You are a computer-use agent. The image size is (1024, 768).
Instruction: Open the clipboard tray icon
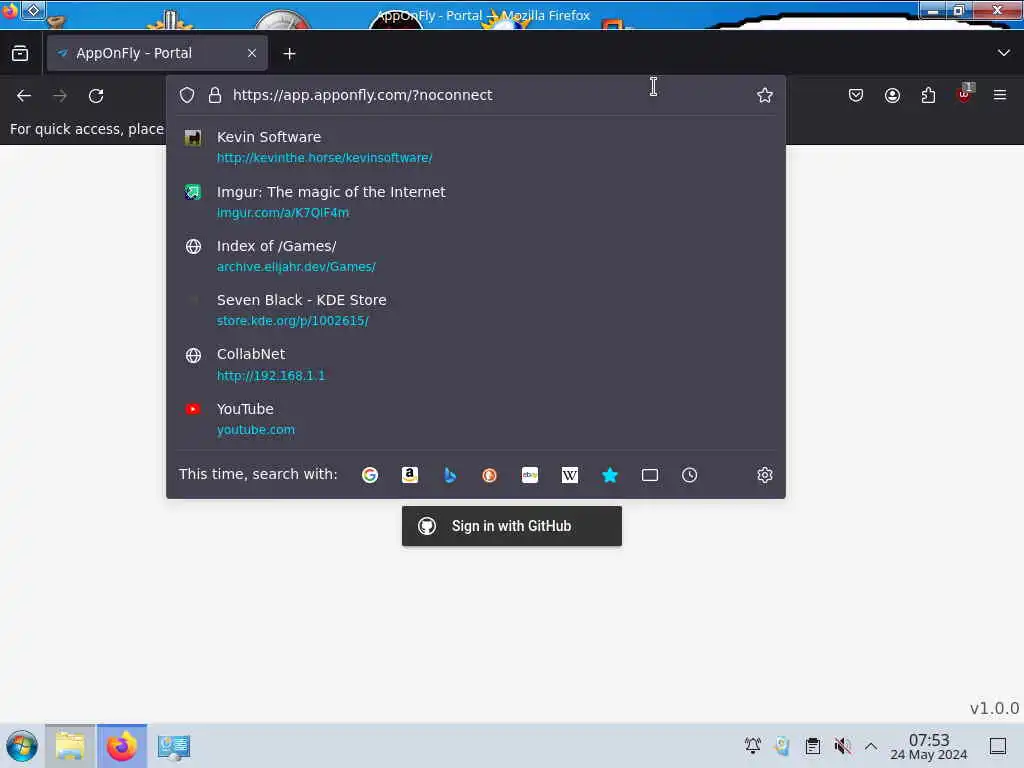click(x=812, y=745)
